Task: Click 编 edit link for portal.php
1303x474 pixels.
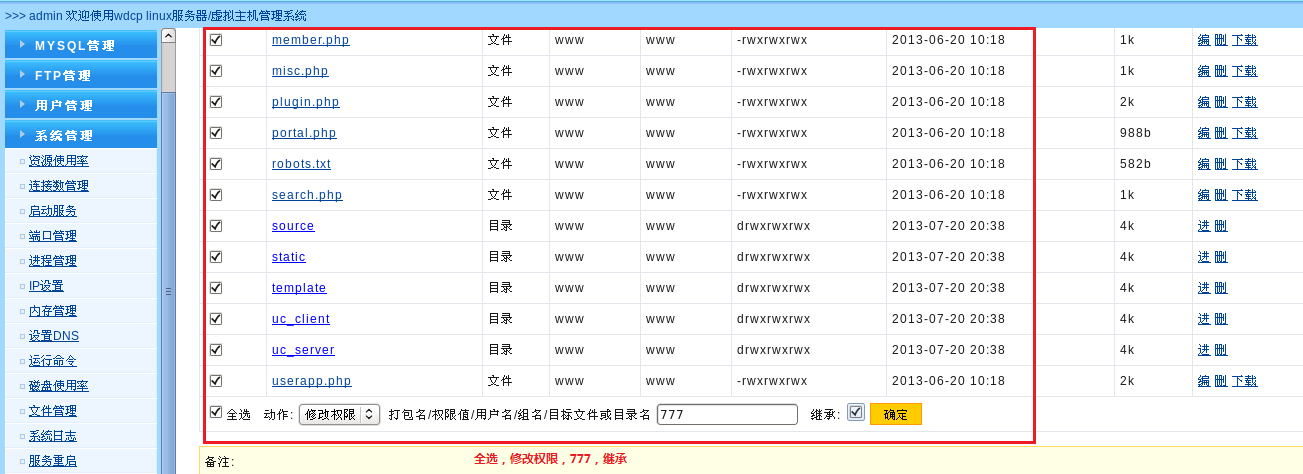Action: click(x=1204, y=133)
